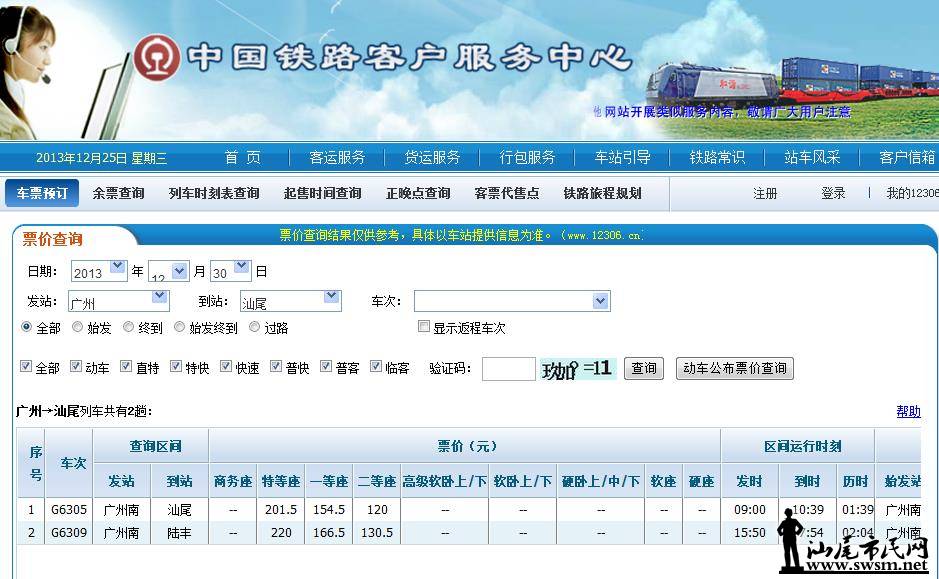Click the 201.5 特等座 price cell
This screenshot has width=939, height=579.
click(x=281, y=510)
